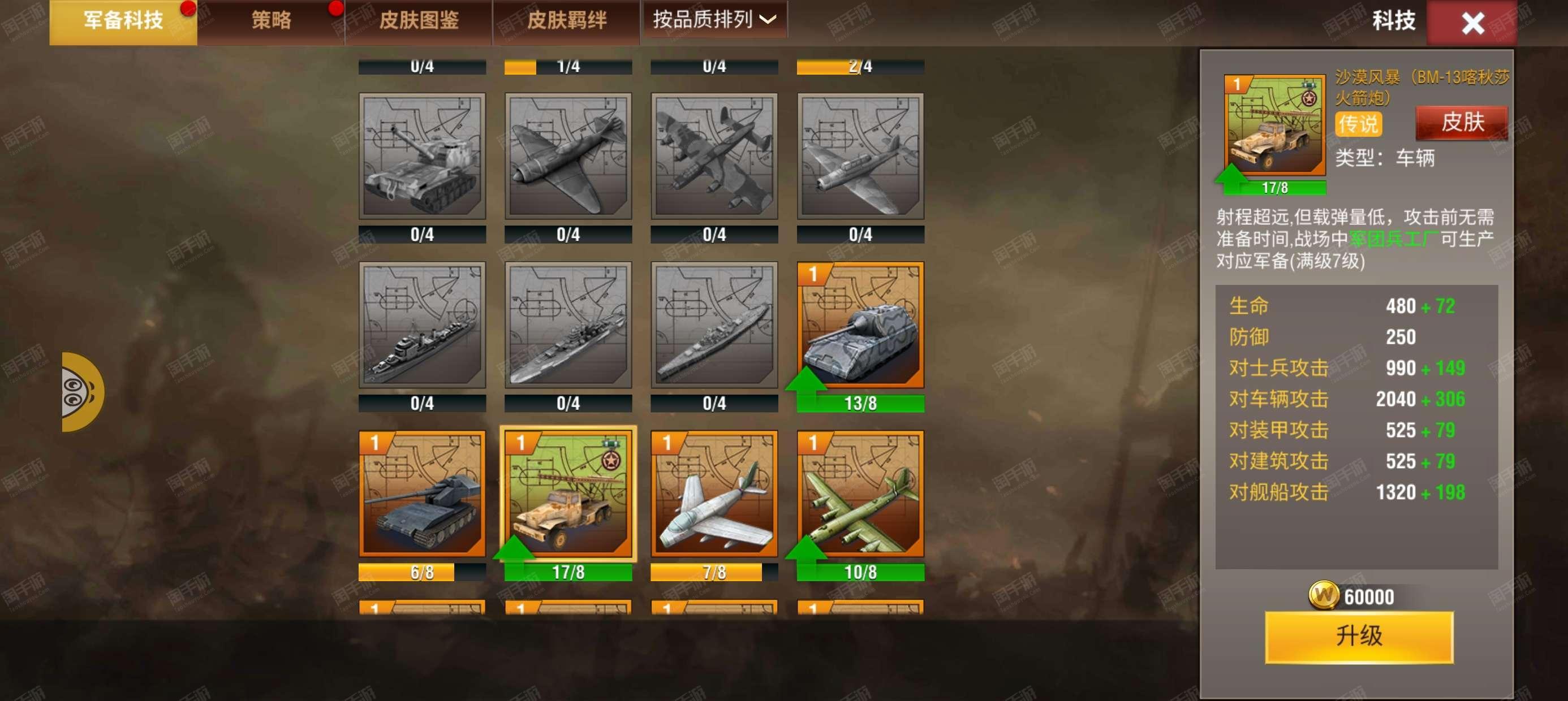This screenshot has height=701, width=1568.
Task: Open the owl face side drawer
Action: (82, 392)
